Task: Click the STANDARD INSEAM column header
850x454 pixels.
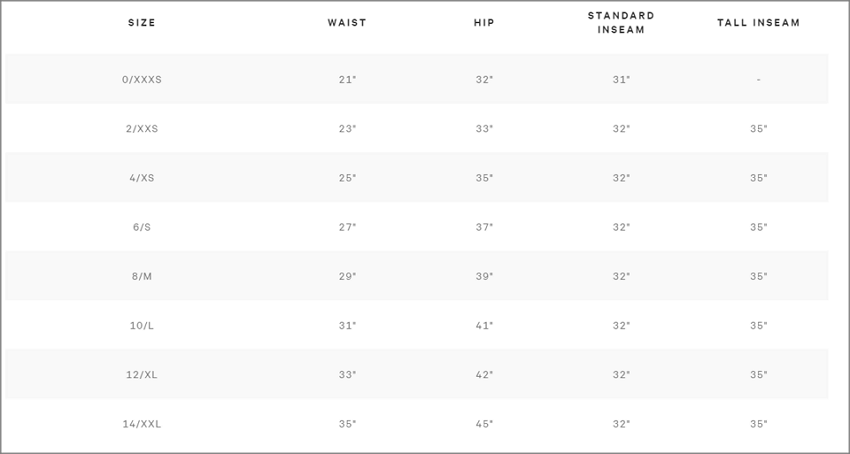Action: [x=621, y=23]
